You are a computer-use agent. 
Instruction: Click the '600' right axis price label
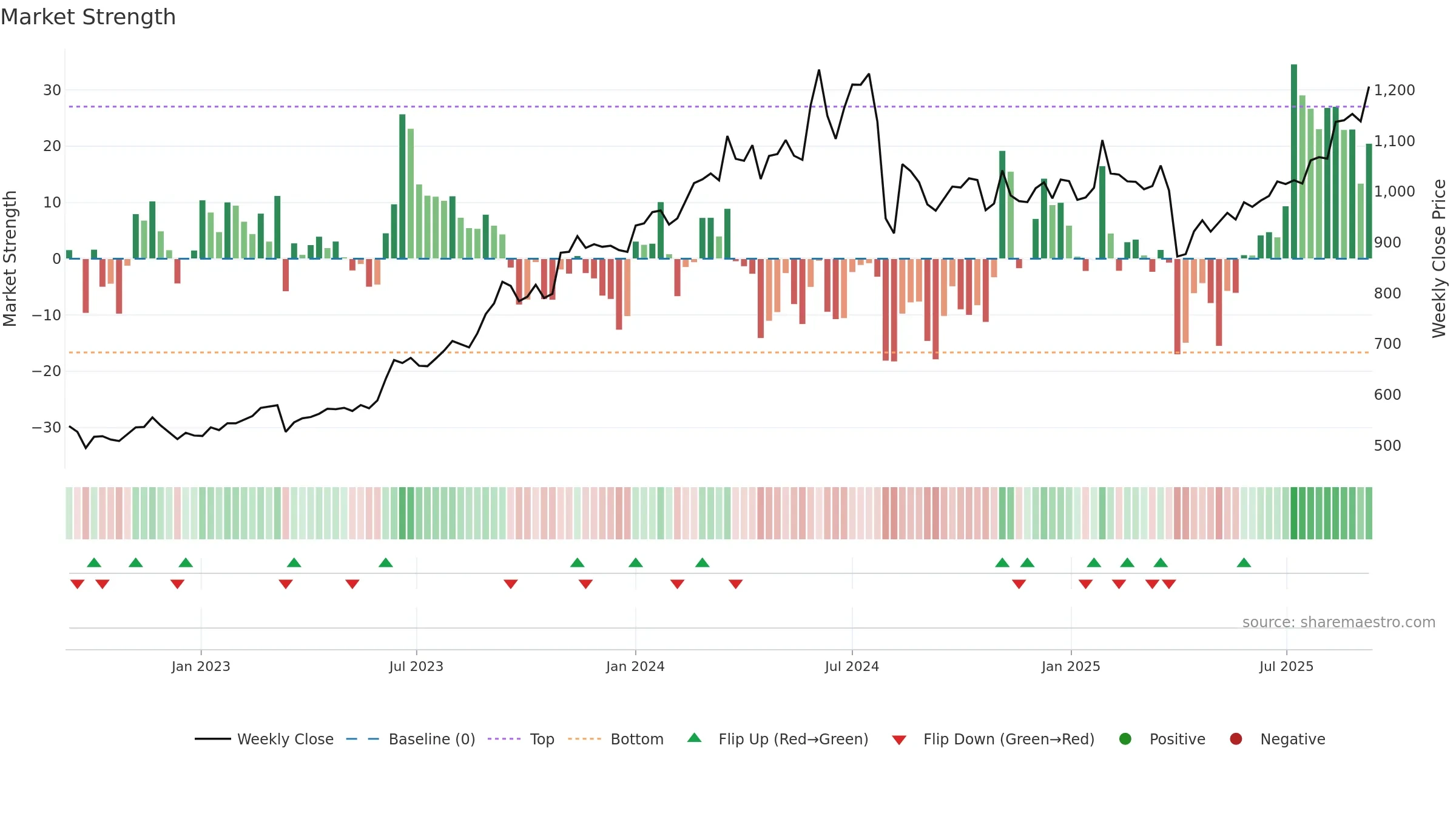(x=1388, y=395)
